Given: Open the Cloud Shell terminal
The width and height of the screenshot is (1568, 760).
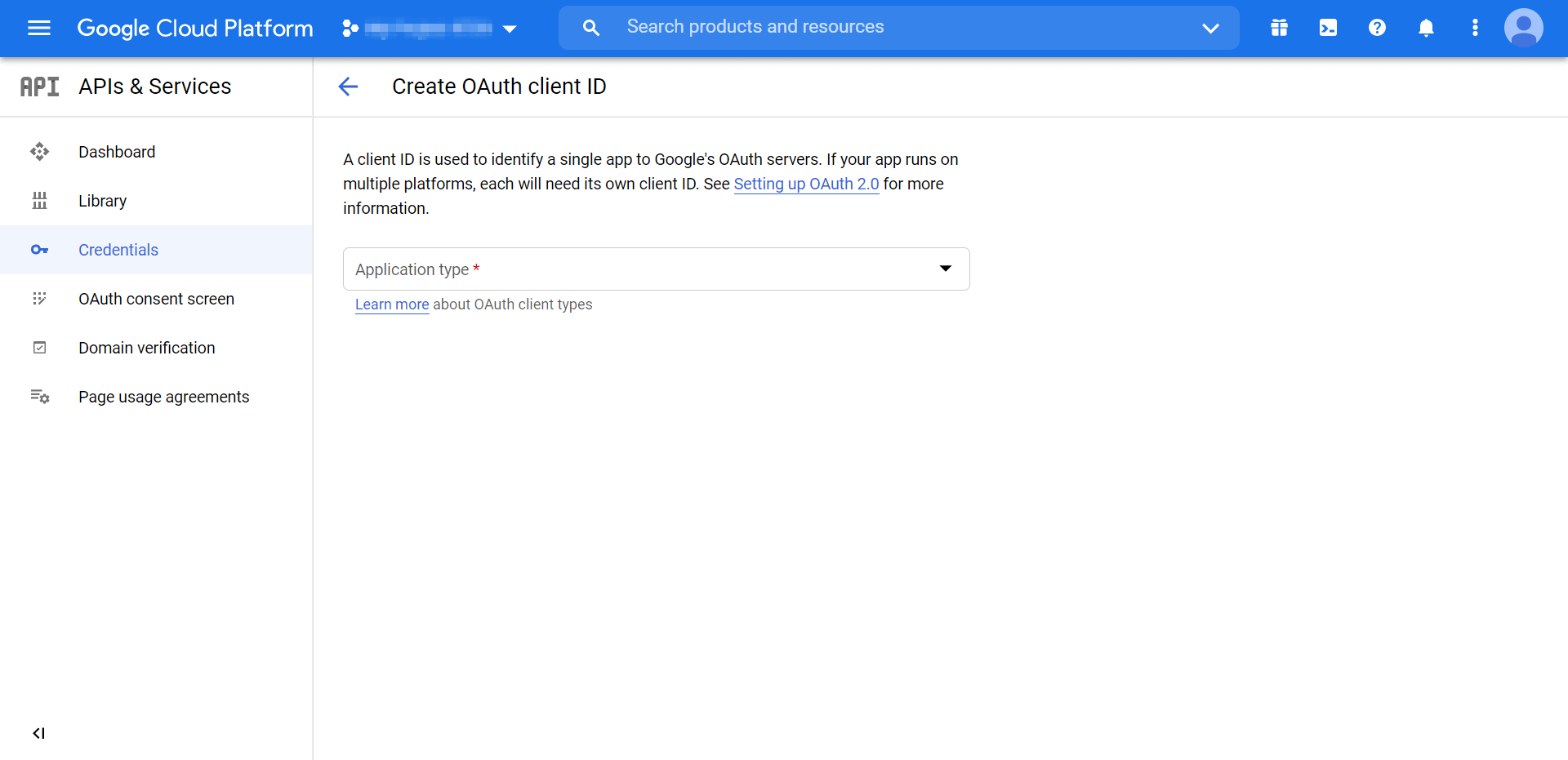Looking at the screenshot, I should (1328, 27).
